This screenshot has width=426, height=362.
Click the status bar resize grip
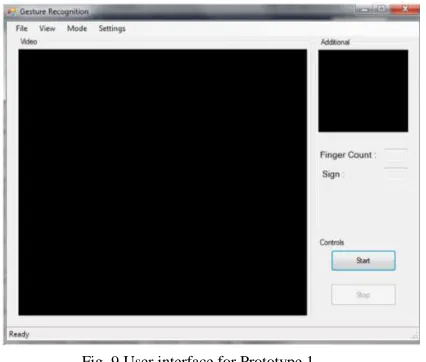415,336
